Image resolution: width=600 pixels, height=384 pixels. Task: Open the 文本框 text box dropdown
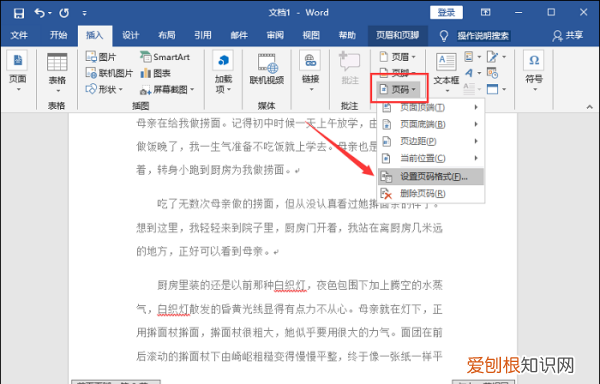[x=446, y=73]
